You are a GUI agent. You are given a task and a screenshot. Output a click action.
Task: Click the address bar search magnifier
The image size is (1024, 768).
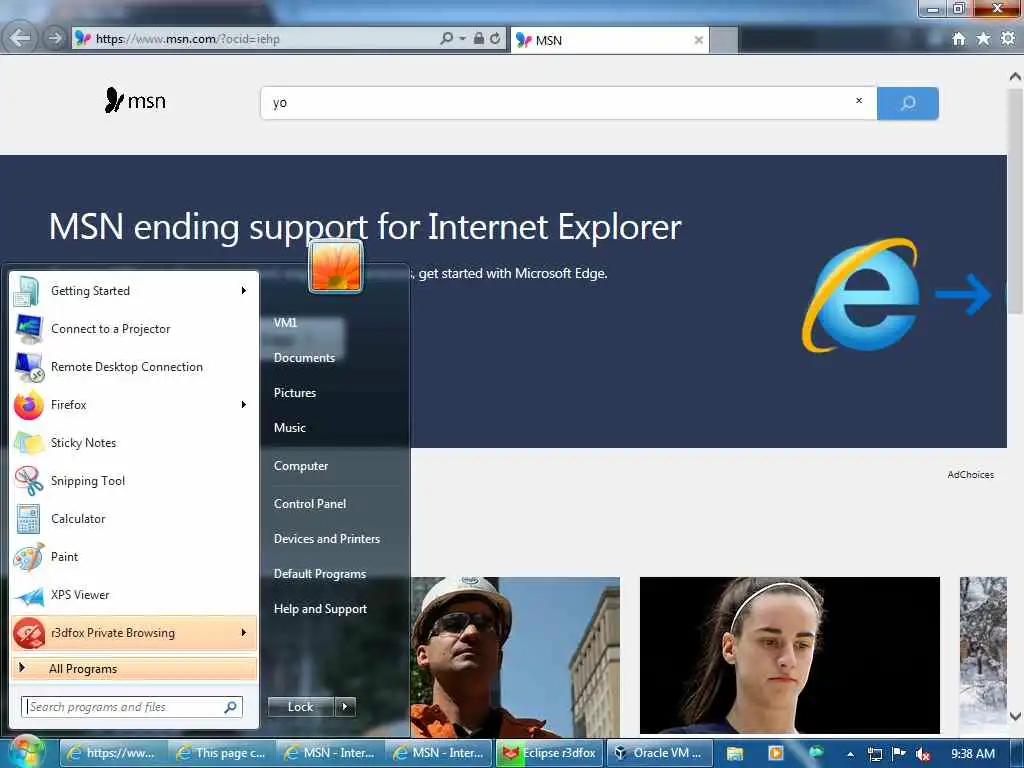coord(446,39)
